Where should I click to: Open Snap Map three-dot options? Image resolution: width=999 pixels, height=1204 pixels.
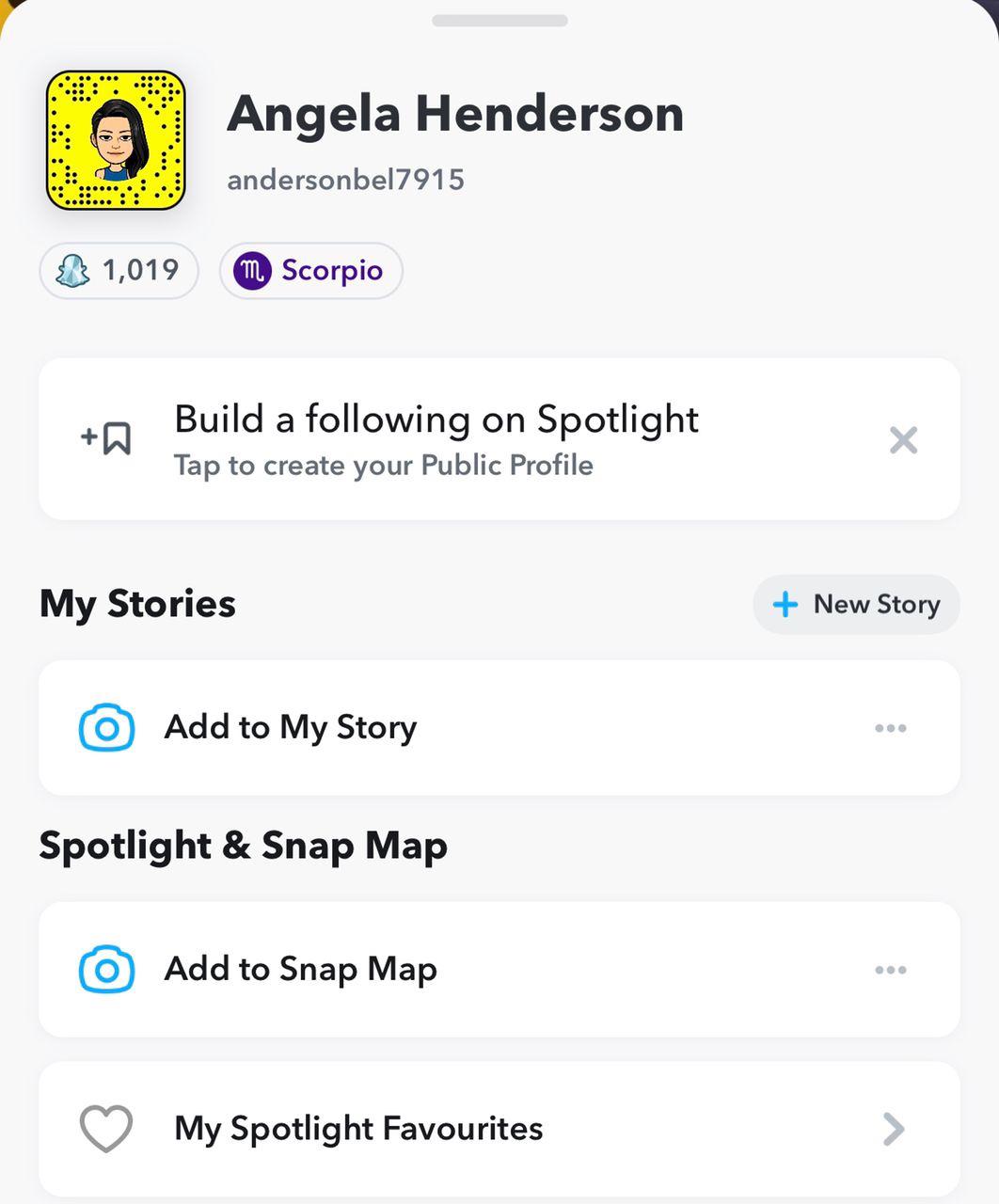click(890, 970)
